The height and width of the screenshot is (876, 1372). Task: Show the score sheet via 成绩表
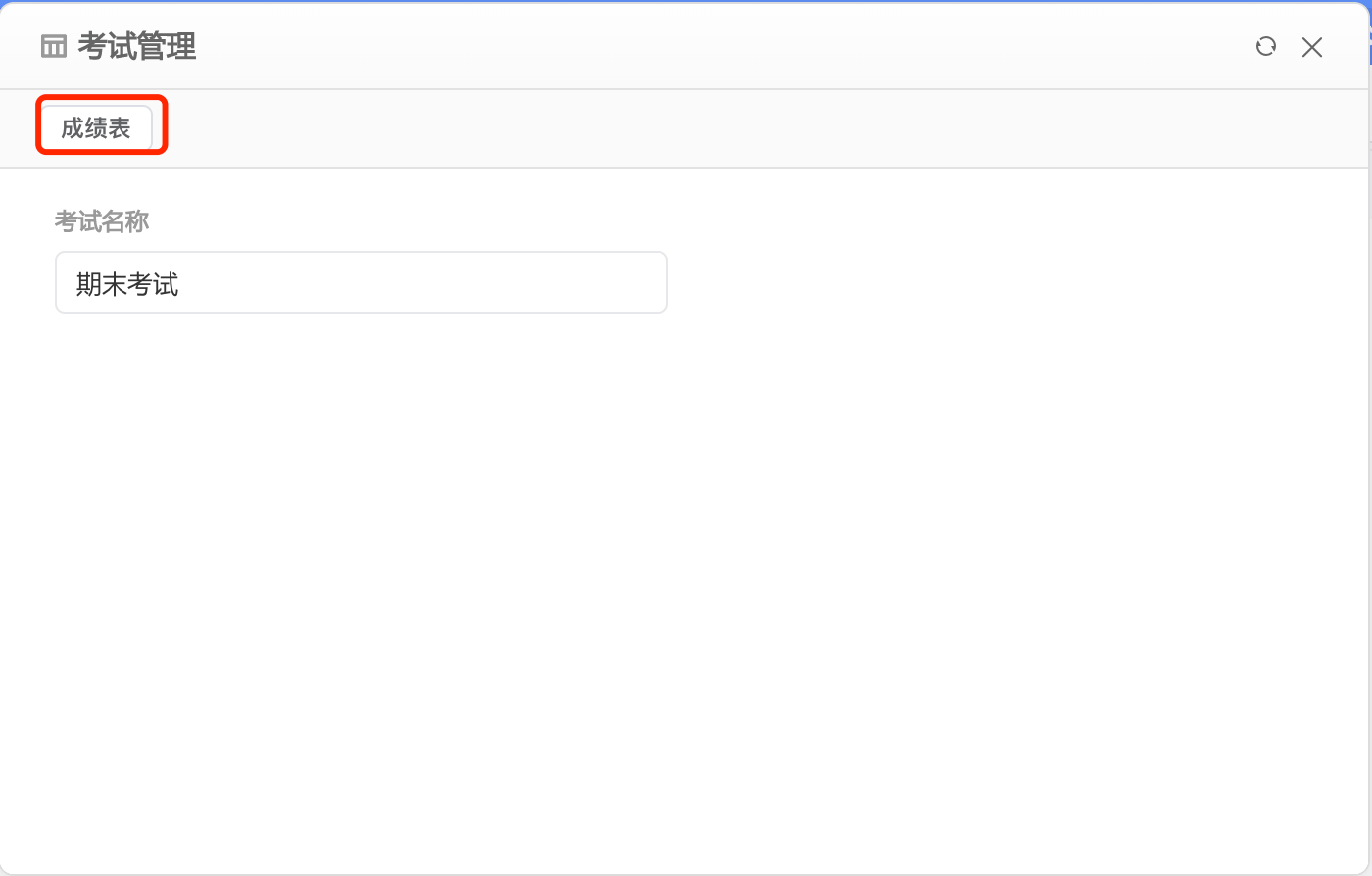pos(96,128)
